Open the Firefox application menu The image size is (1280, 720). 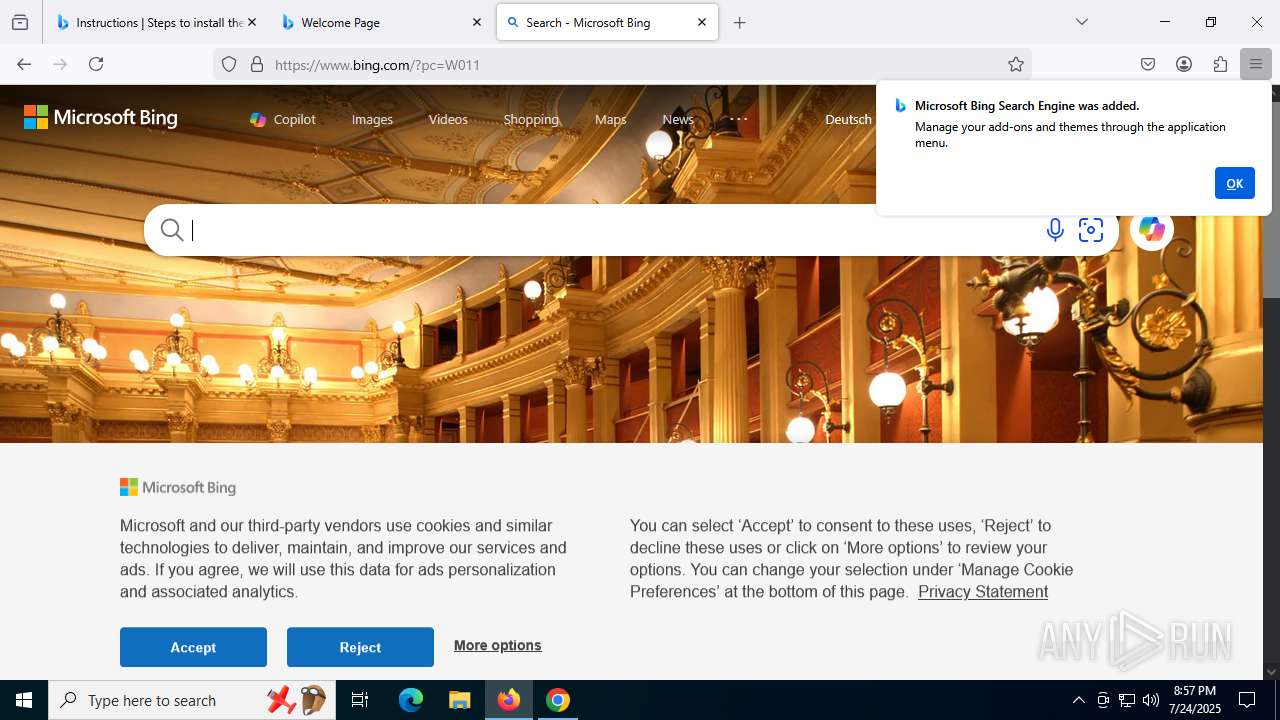(x=1256, y=64)
